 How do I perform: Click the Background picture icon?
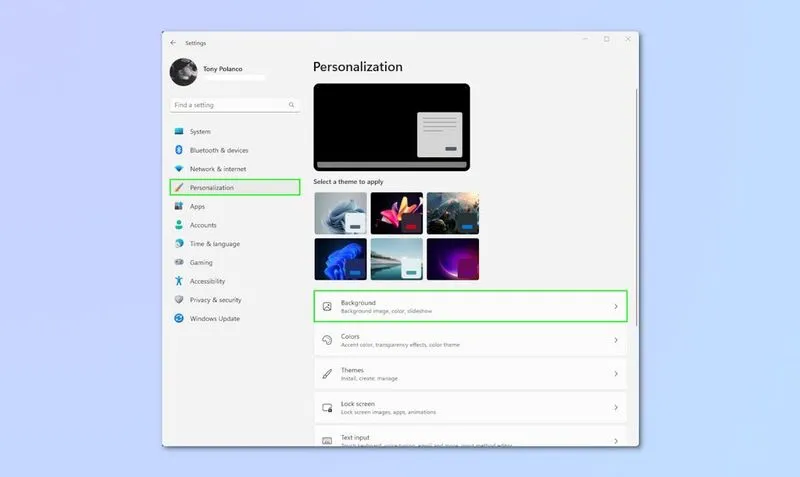click(x=327, y=307)
